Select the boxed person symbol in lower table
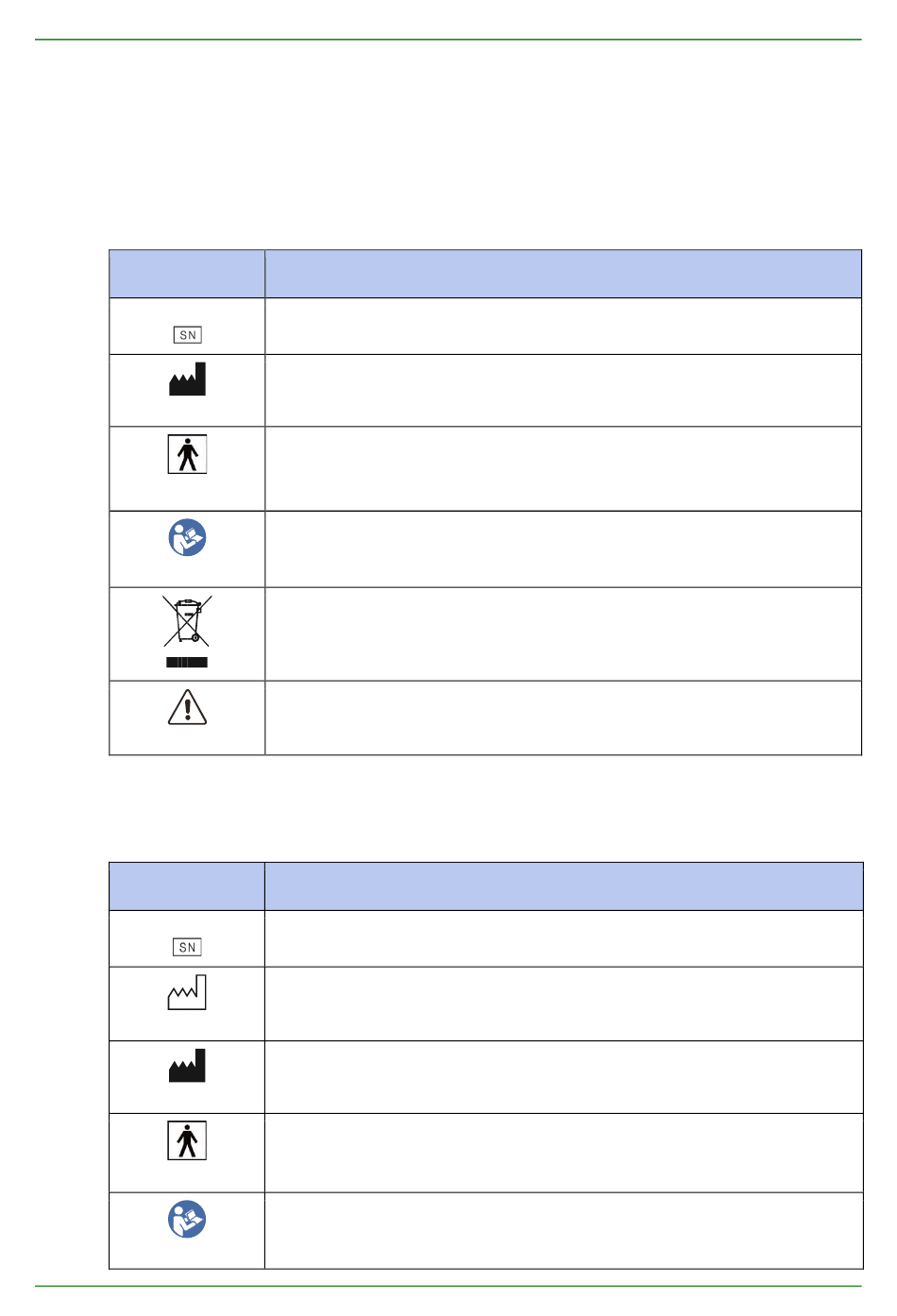897x1316 pixels. (x=187, y=1140)
